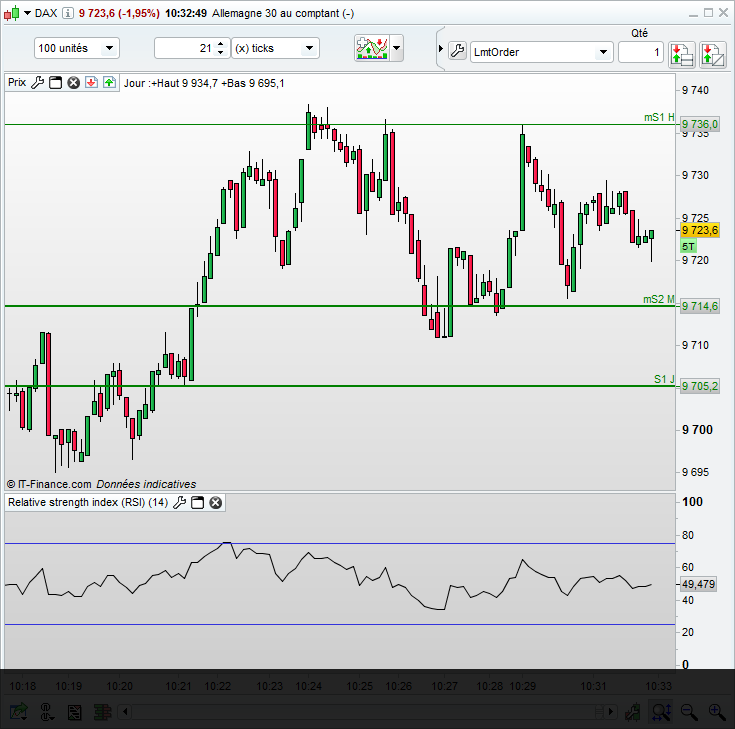Image resolution: width=735 pixels, height=729 pixels.
Task: Open Prix panel settings wrench
Action: click(x=38, y=83)
